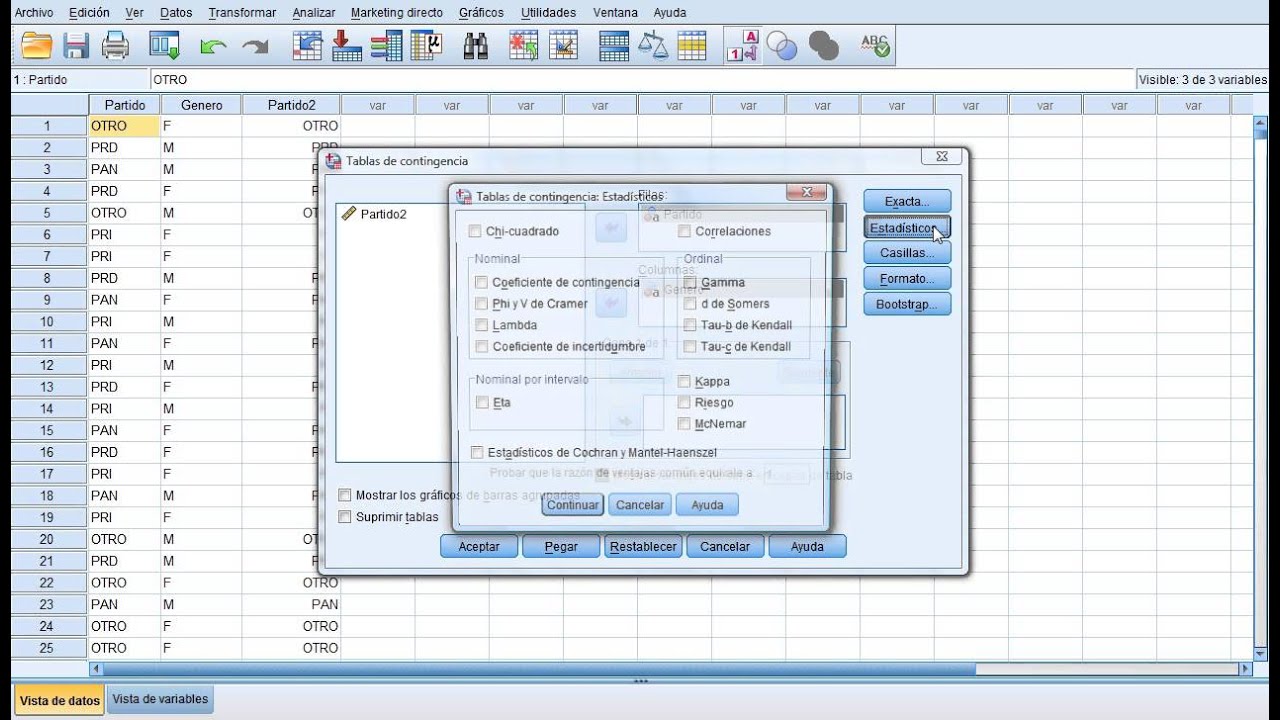Click the green Undo arrow icon

pyautogui.click(x=213, y=46)
